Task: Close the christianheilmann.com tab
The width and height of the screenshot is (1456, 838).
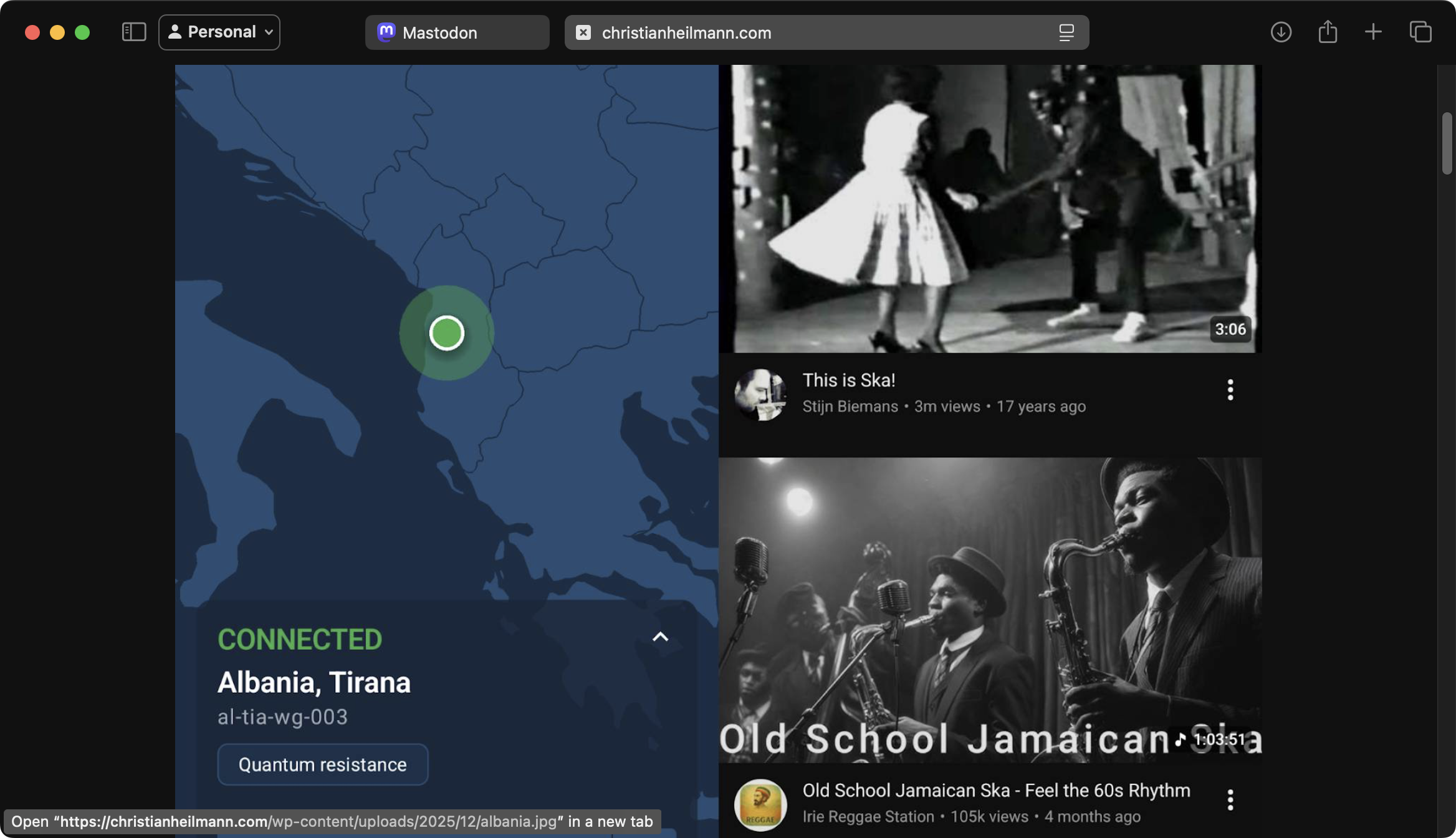Action: [583, 32]
